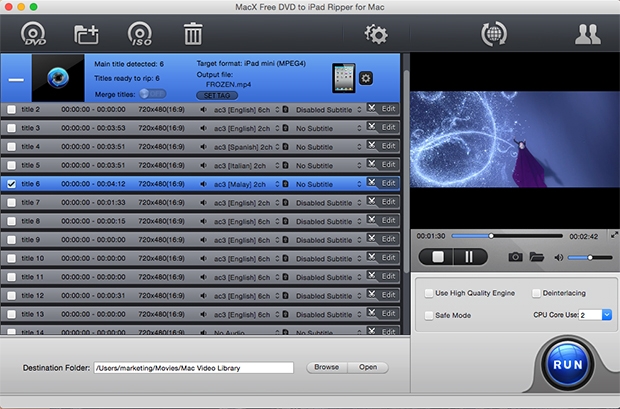Image resolution: width=620 pixels, height=409 pixels.
Task: Click the Destination Folder path field
Action: pyautogui.click(x=193, y=368)
